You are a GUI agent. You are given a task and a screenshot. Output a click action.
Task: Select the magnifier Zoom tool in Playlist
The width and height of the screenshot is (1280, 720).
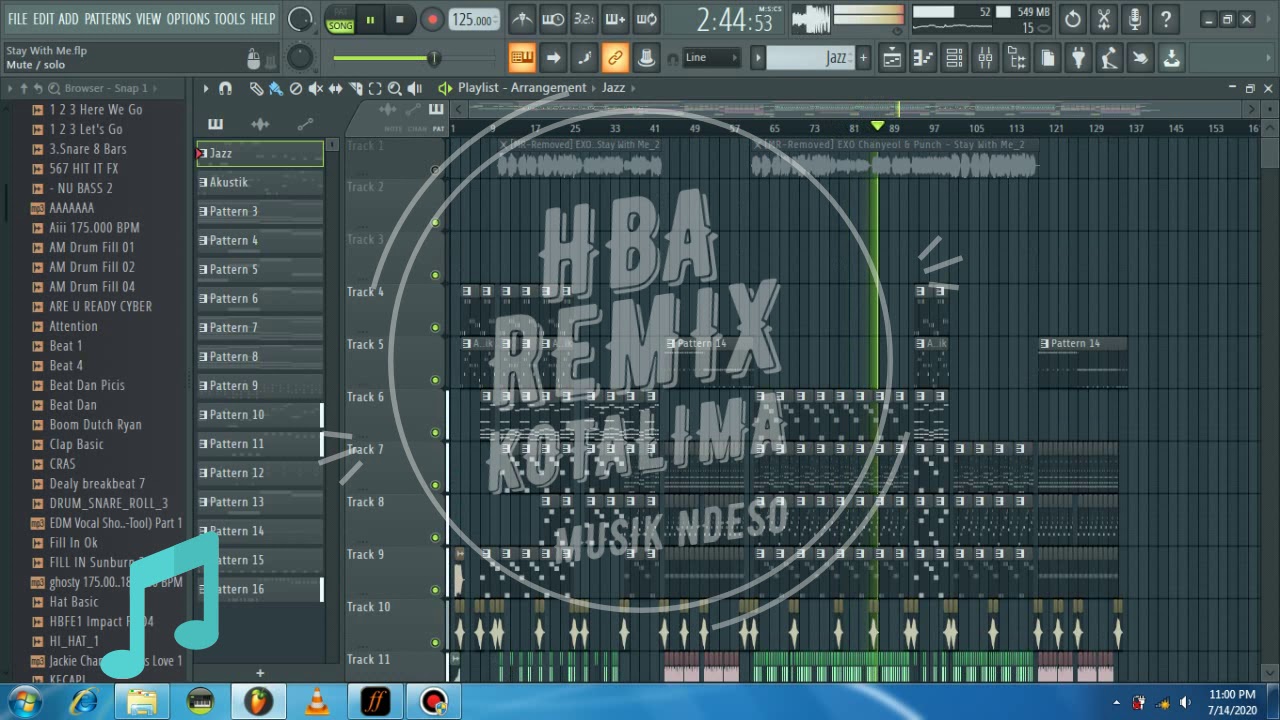[x=395, y=88]
